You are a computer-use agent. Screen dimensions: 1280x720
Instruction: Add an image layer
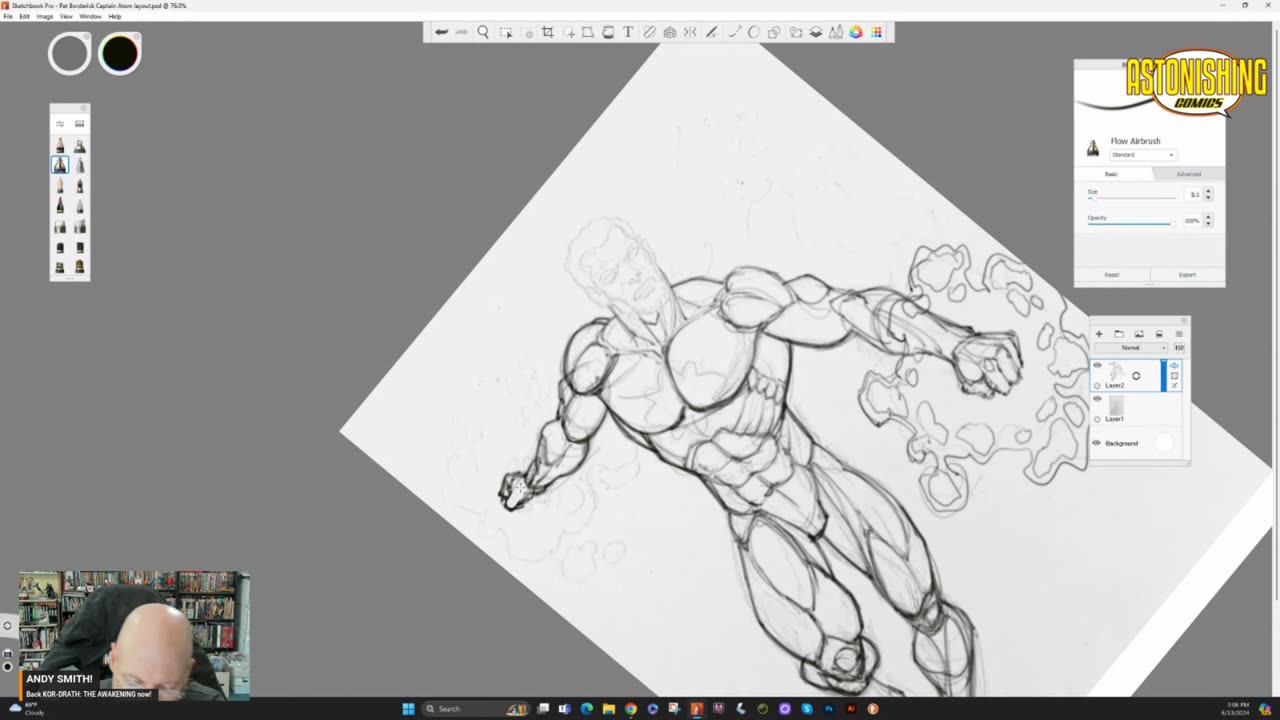(1139, 334)
